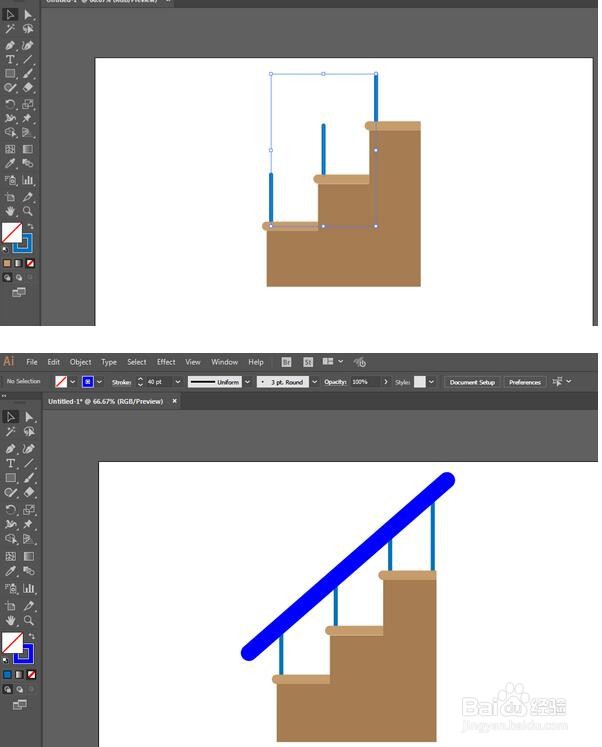Open Adobe Bridge via the Br icon
This screenshot has width=602, height=747.
(x=286, y=363)
